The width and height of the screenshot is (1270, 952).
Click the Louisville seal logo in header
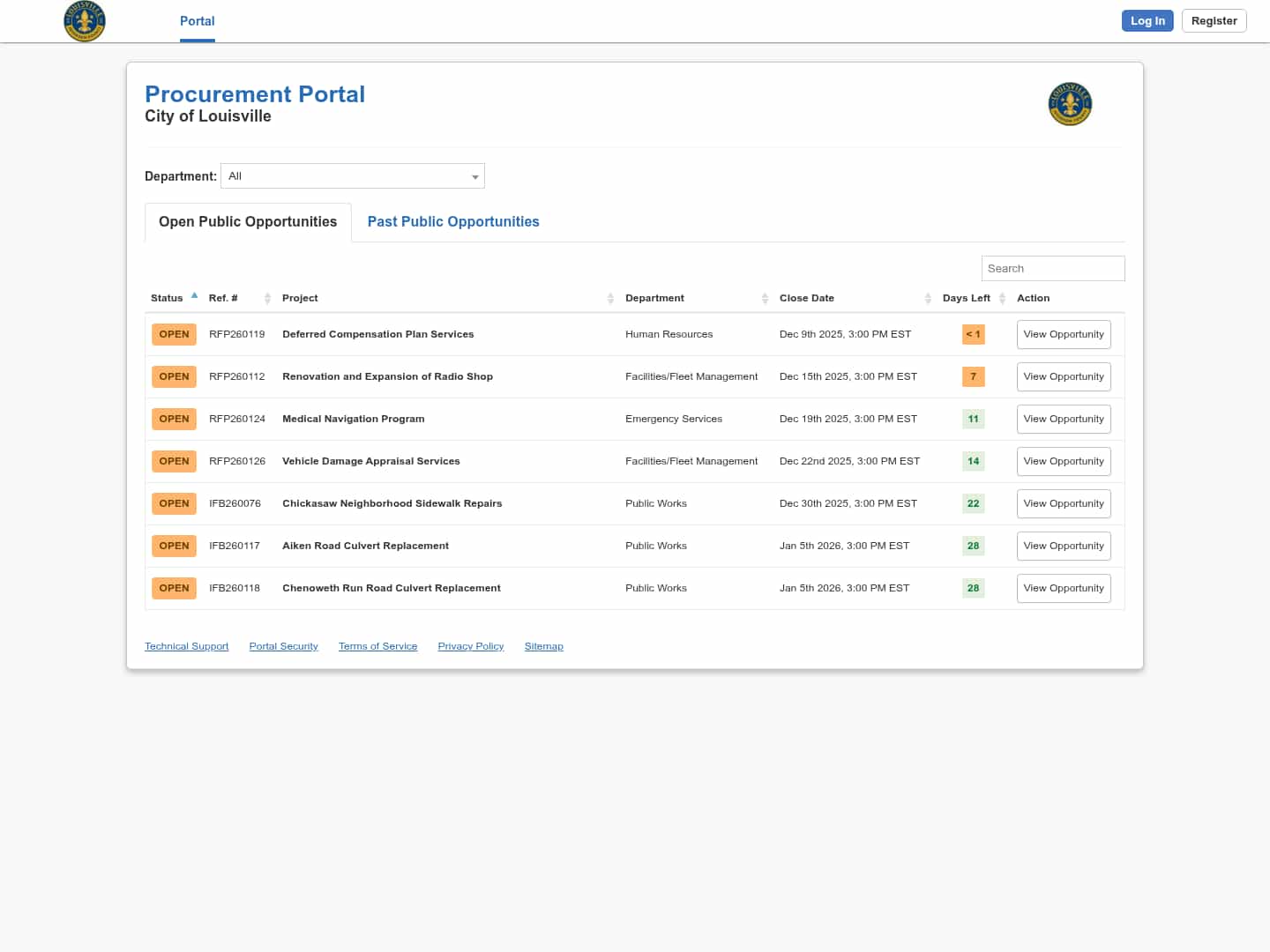pos(85,21)
